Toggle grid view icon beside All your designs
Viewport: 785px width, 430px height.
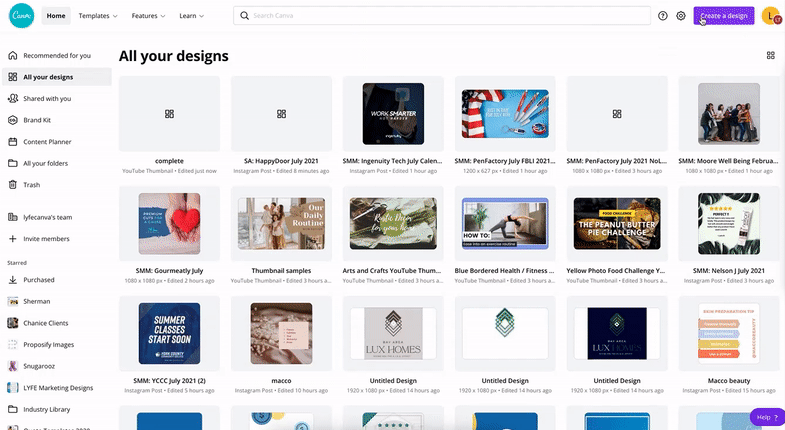pyautogui.click(x=770, y=55)
